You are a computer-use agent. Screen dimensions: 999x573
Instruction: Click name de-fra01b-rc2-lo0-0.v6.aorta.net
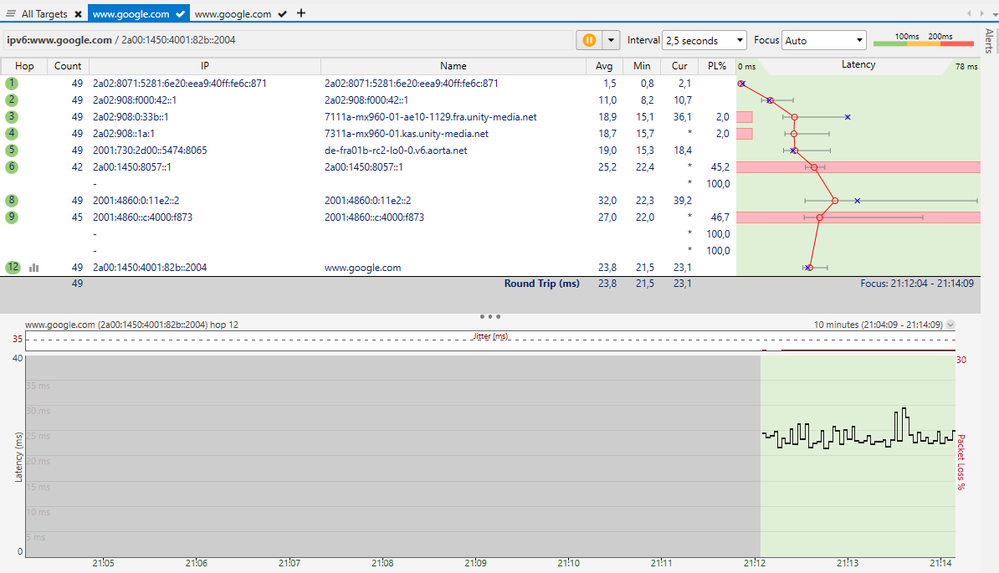point(396,150)
